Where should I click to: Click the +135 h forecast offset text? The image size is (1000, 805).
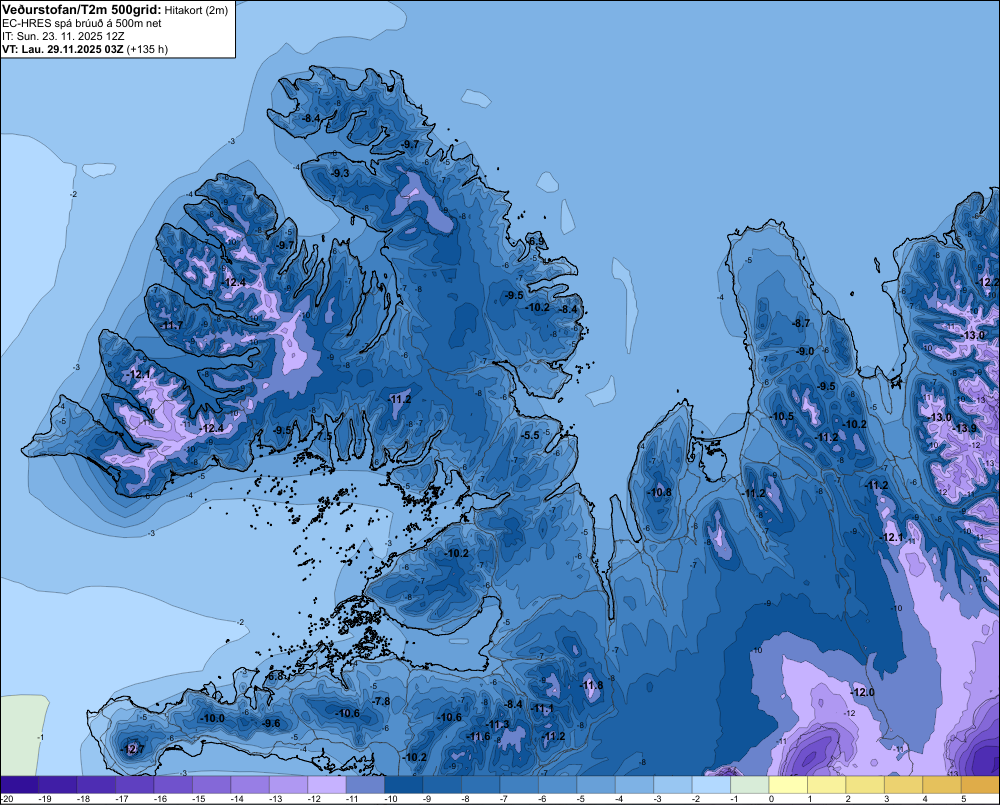point(147,49)
